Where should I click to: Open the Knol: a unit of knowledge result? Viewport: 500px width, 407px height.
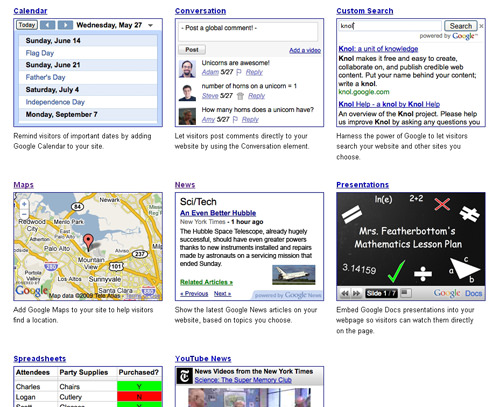(x=378, y=49)
